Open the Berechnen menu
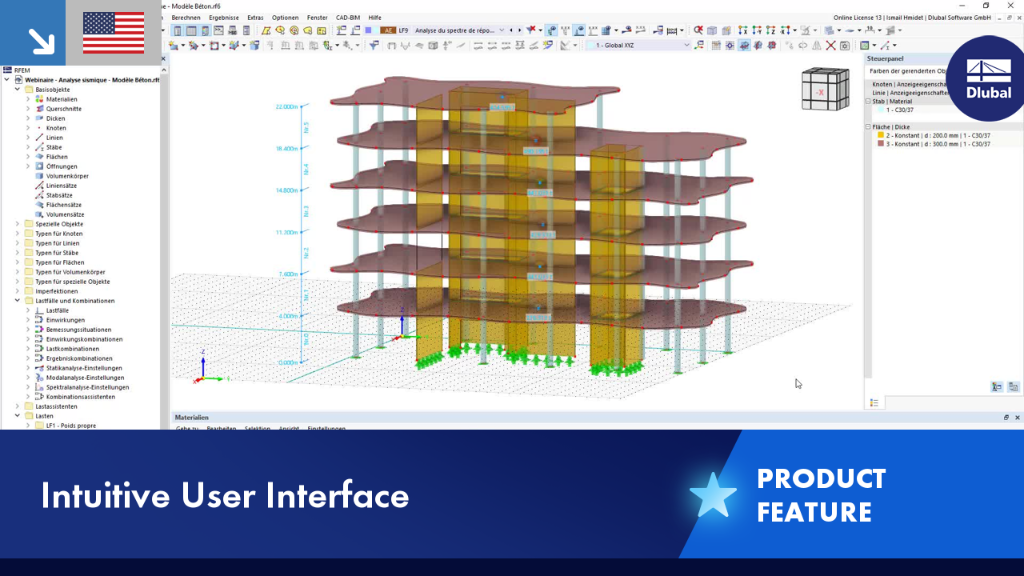1024x576 pixels. 186,18
